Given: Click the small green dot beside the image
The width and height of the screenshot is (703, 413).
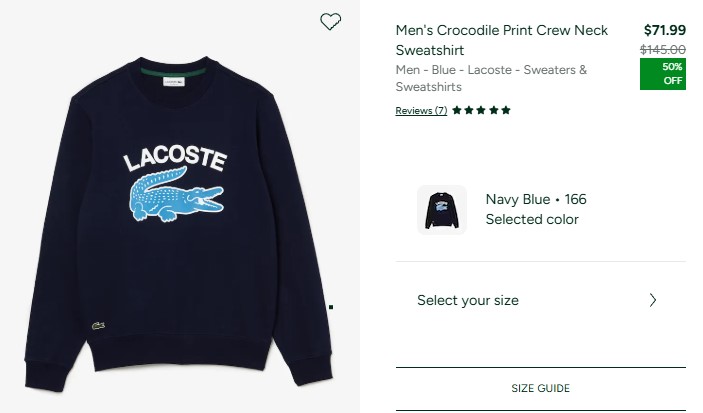Looking at the screenshot, I should click(x=331, y=307).
